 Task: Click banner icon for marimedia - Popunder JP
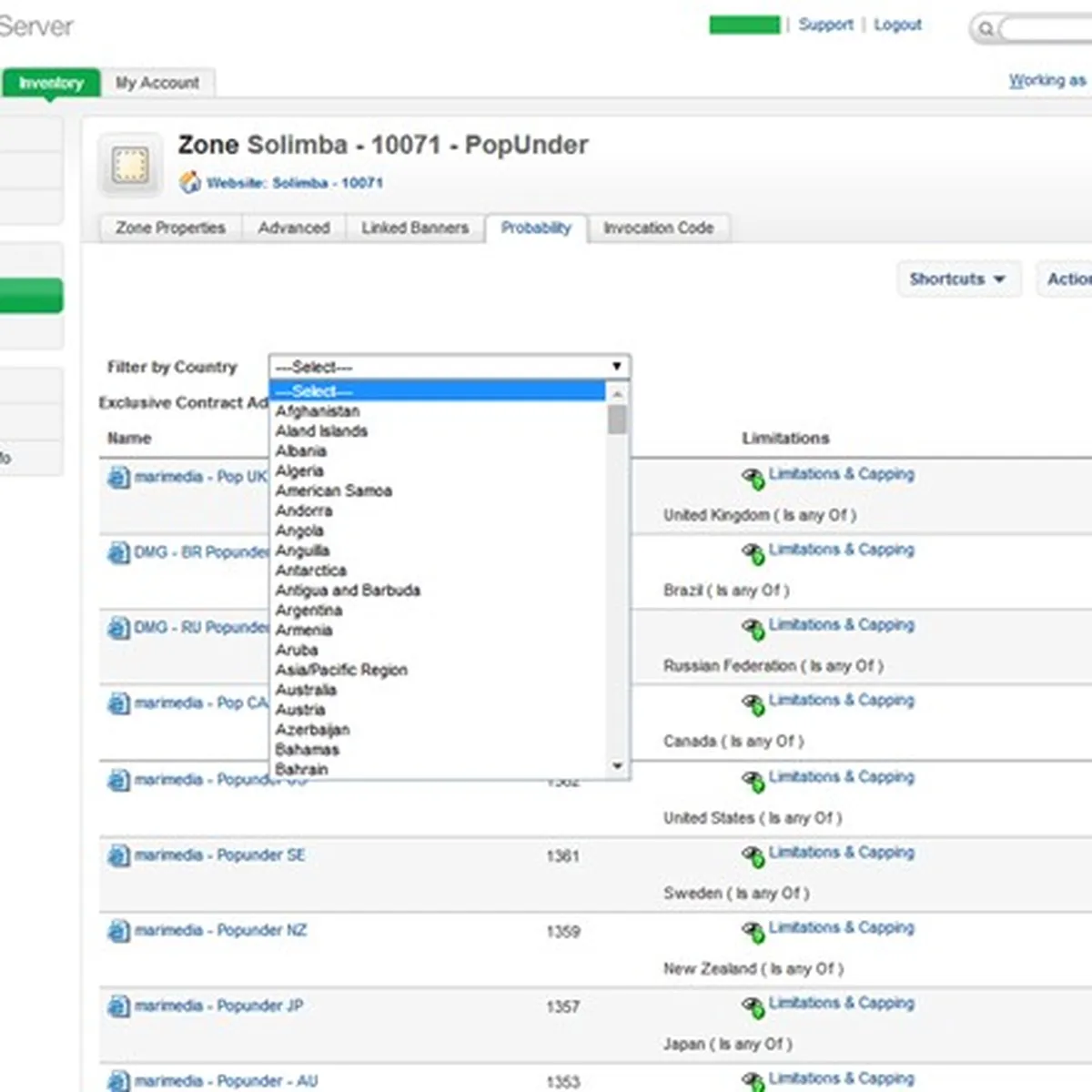click(118, 1006)
